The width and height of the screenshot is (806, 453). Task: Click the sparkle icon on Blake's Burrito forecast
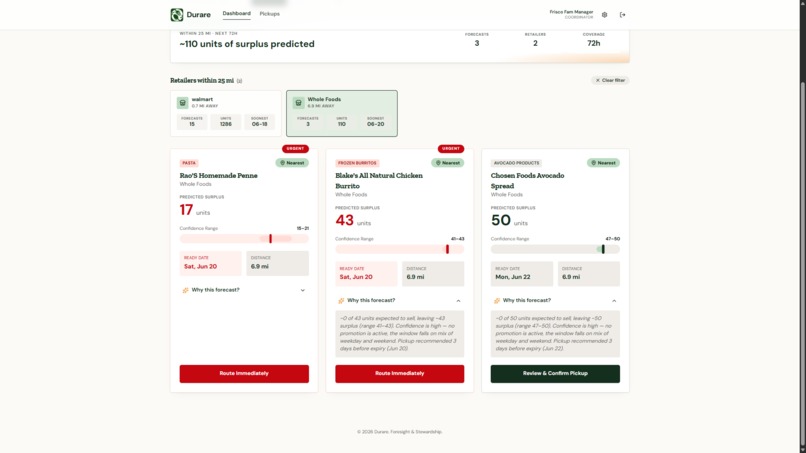point(341,301)
